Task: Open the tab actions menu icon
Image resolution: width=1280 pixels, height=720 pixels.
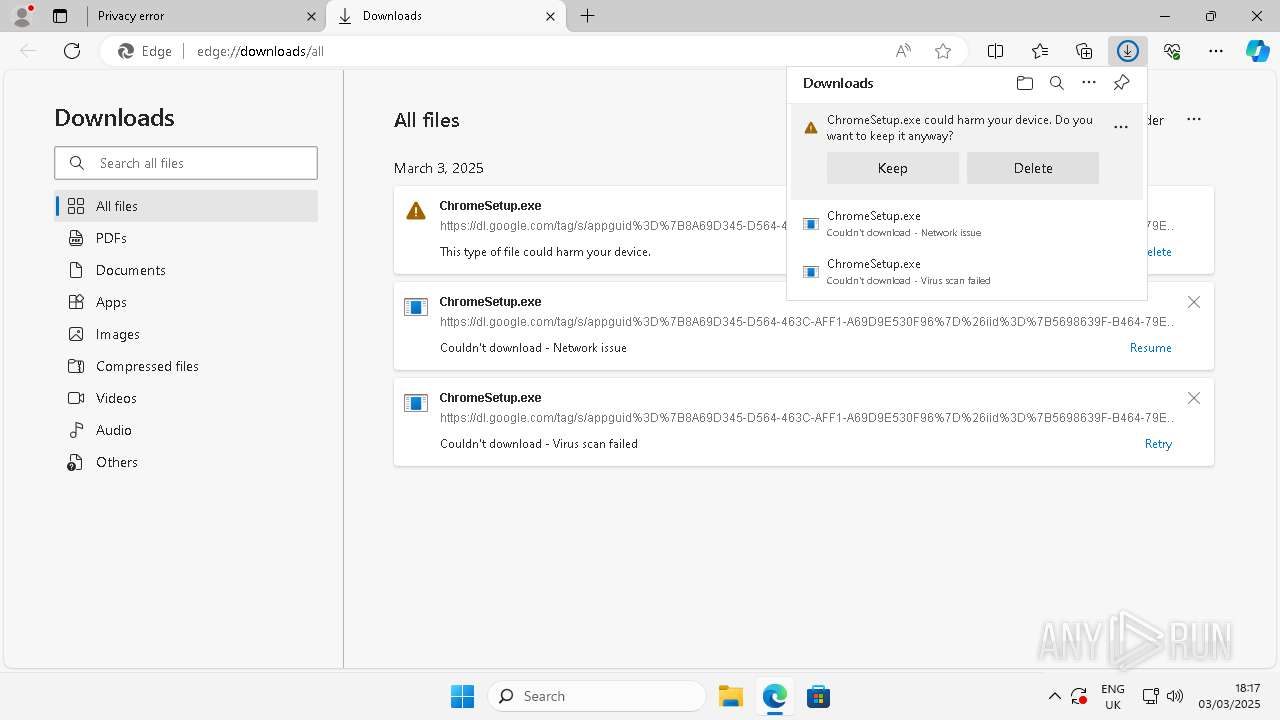Action: [x=60, y=16]
